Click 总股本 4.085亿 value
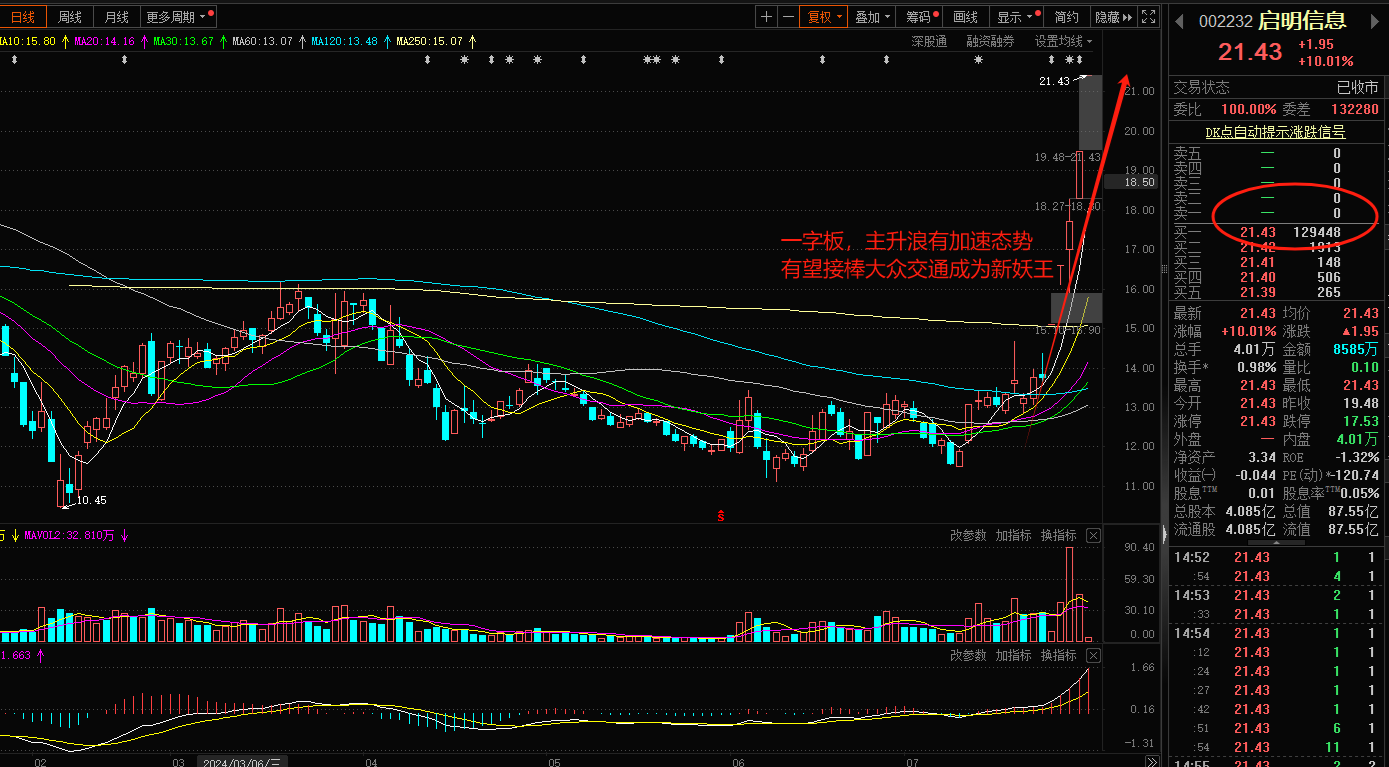Screen dimensions: 1389x767 1250,511
